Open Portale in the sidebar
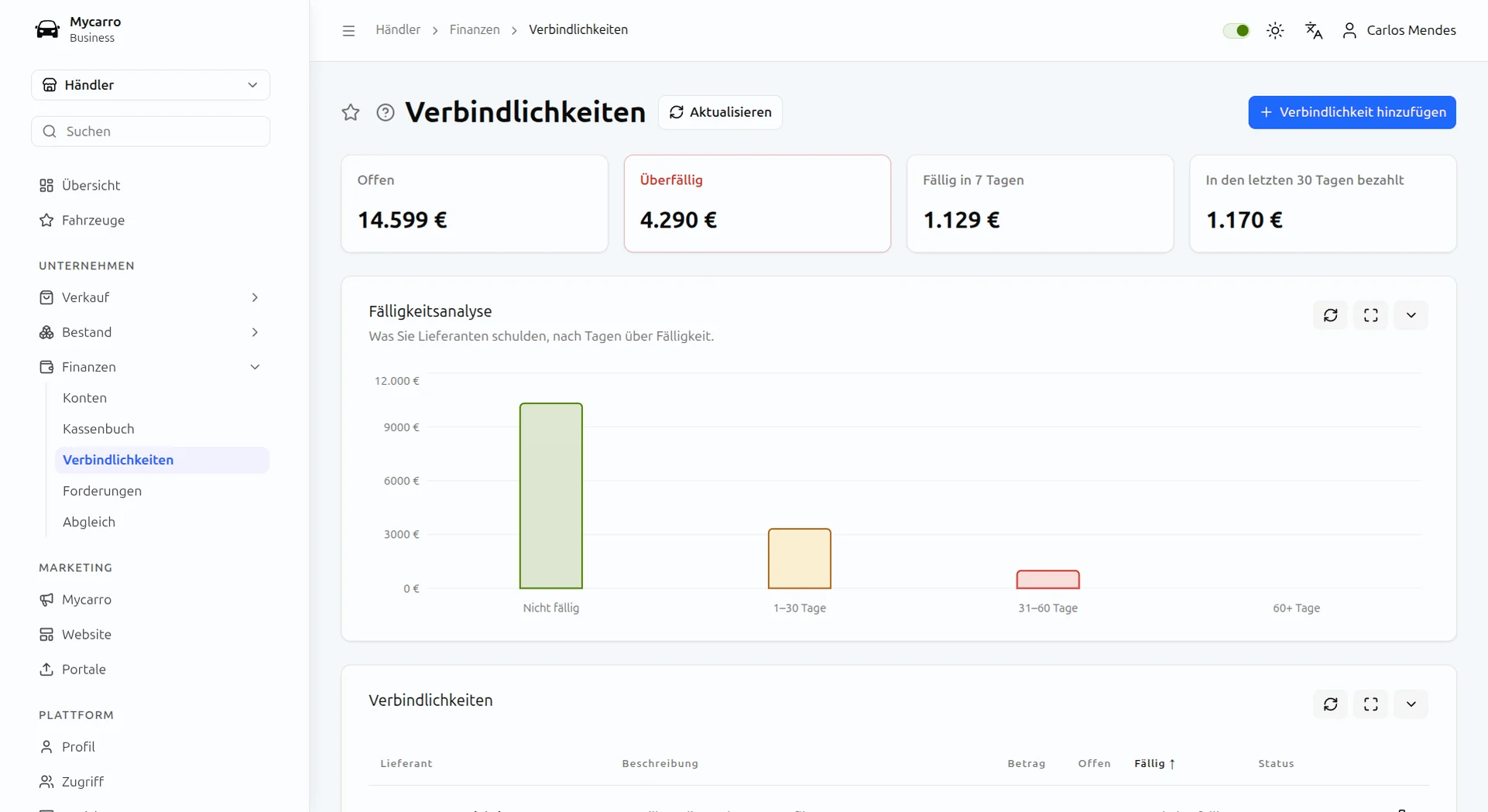Screen dimensions: 1488x812 (150, 669)
